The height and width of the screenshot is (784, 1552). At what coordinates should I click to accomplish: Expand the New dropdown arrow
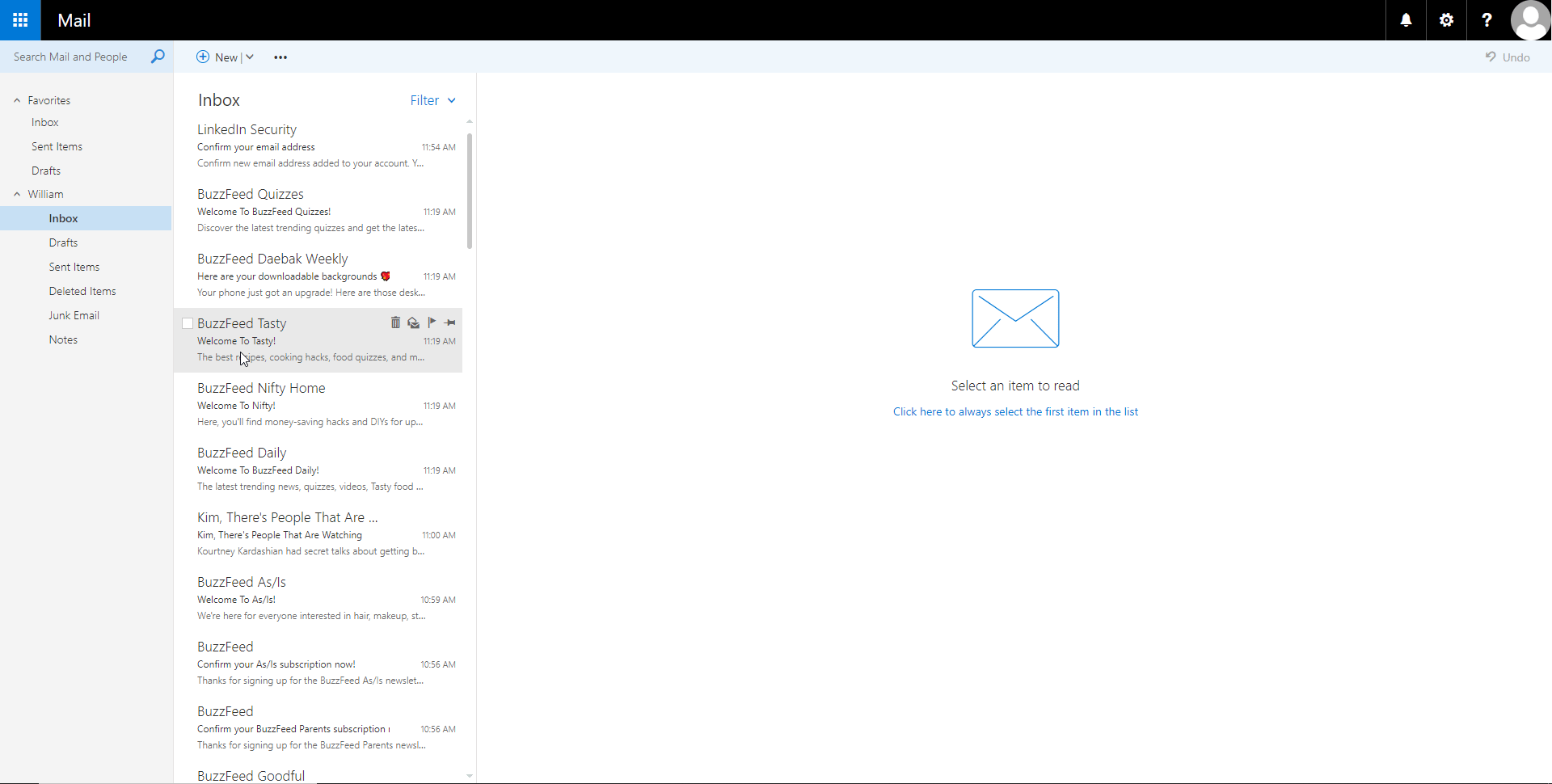(x=250, y=57)
